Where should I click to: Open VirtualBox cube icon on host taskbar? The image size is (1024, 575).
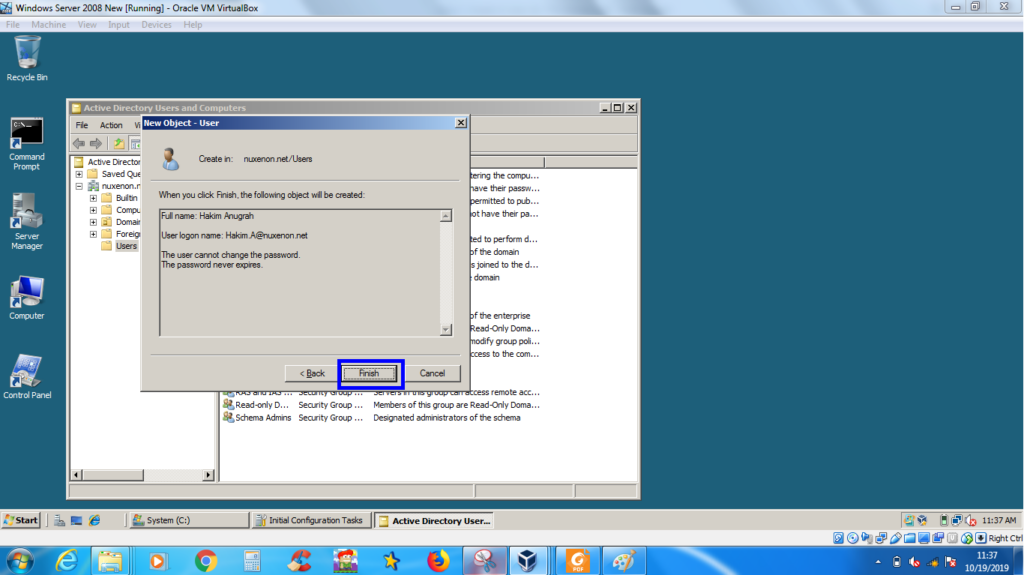[527, 561]
